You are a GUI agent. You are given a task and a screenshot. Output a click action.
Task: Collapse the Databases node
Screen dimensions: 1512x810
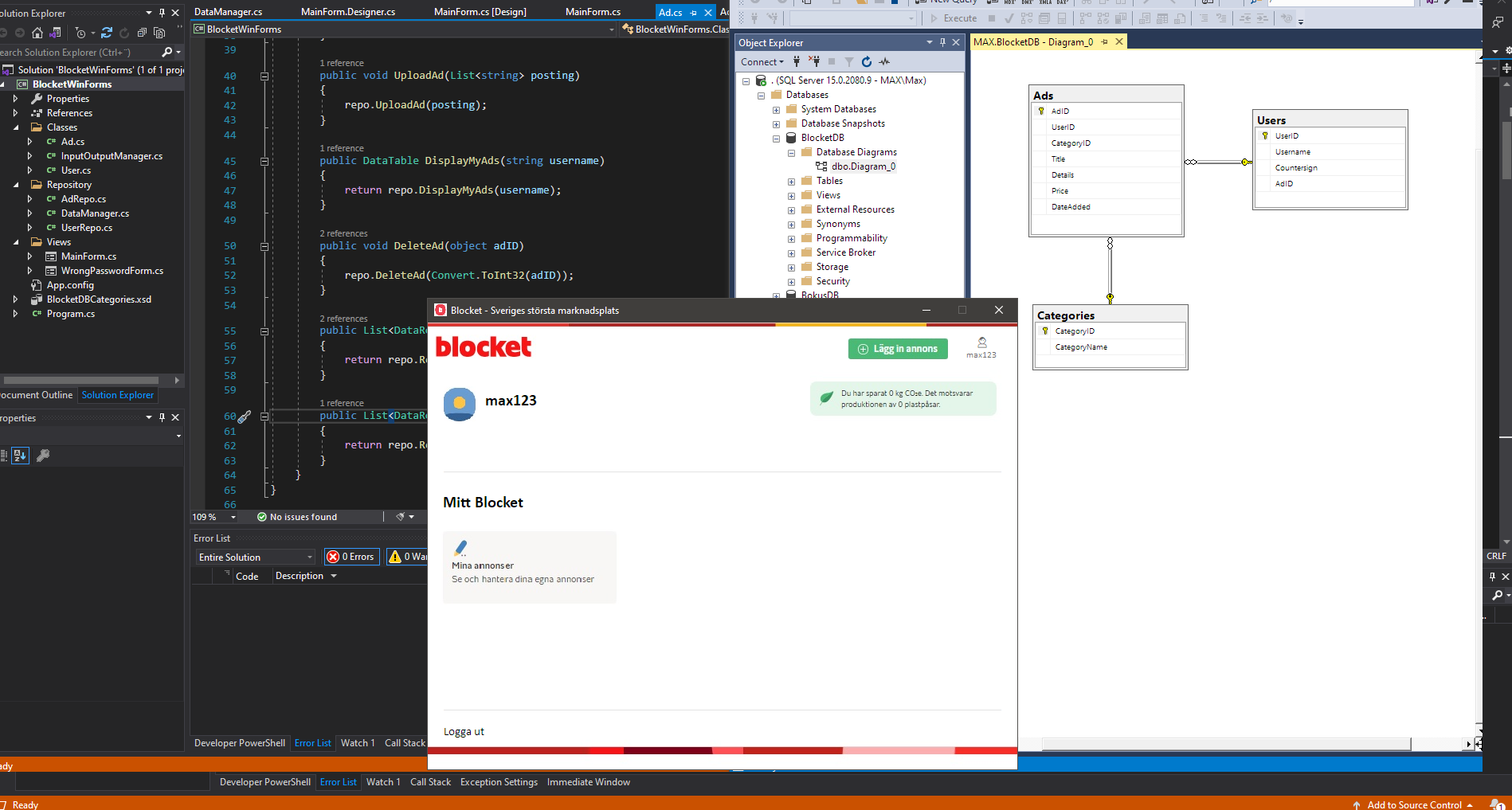point(762,94)
